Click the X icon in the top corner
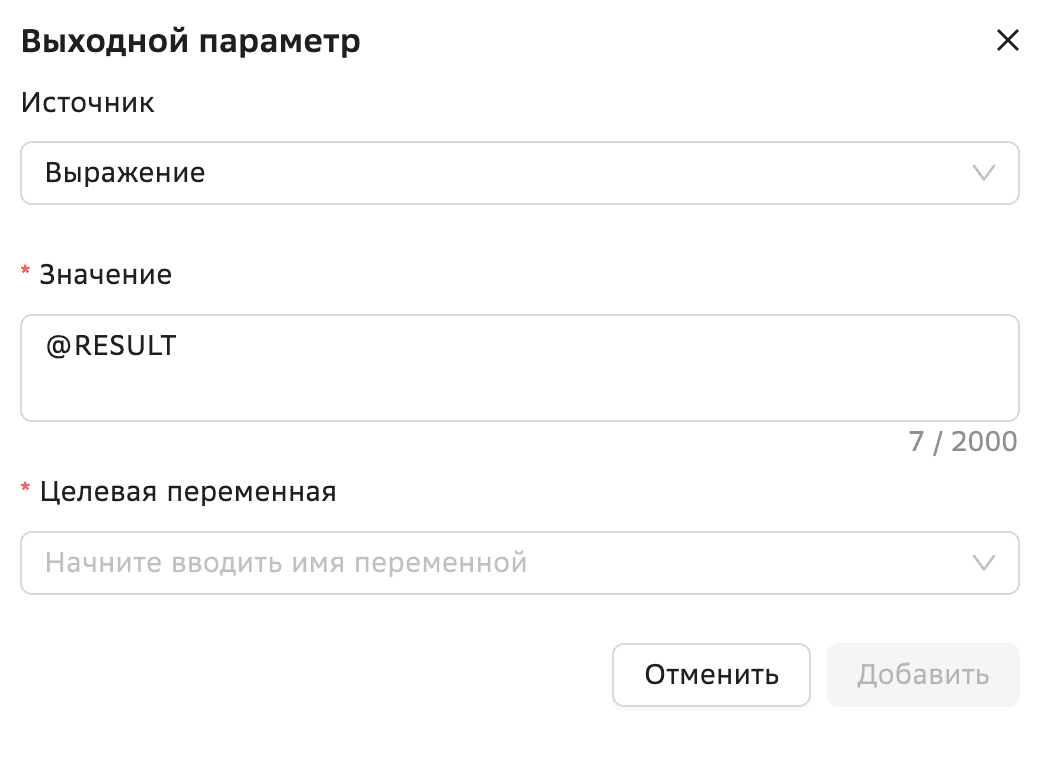This screenshot has height=772, width=1038. click(x=1007, y=40)
